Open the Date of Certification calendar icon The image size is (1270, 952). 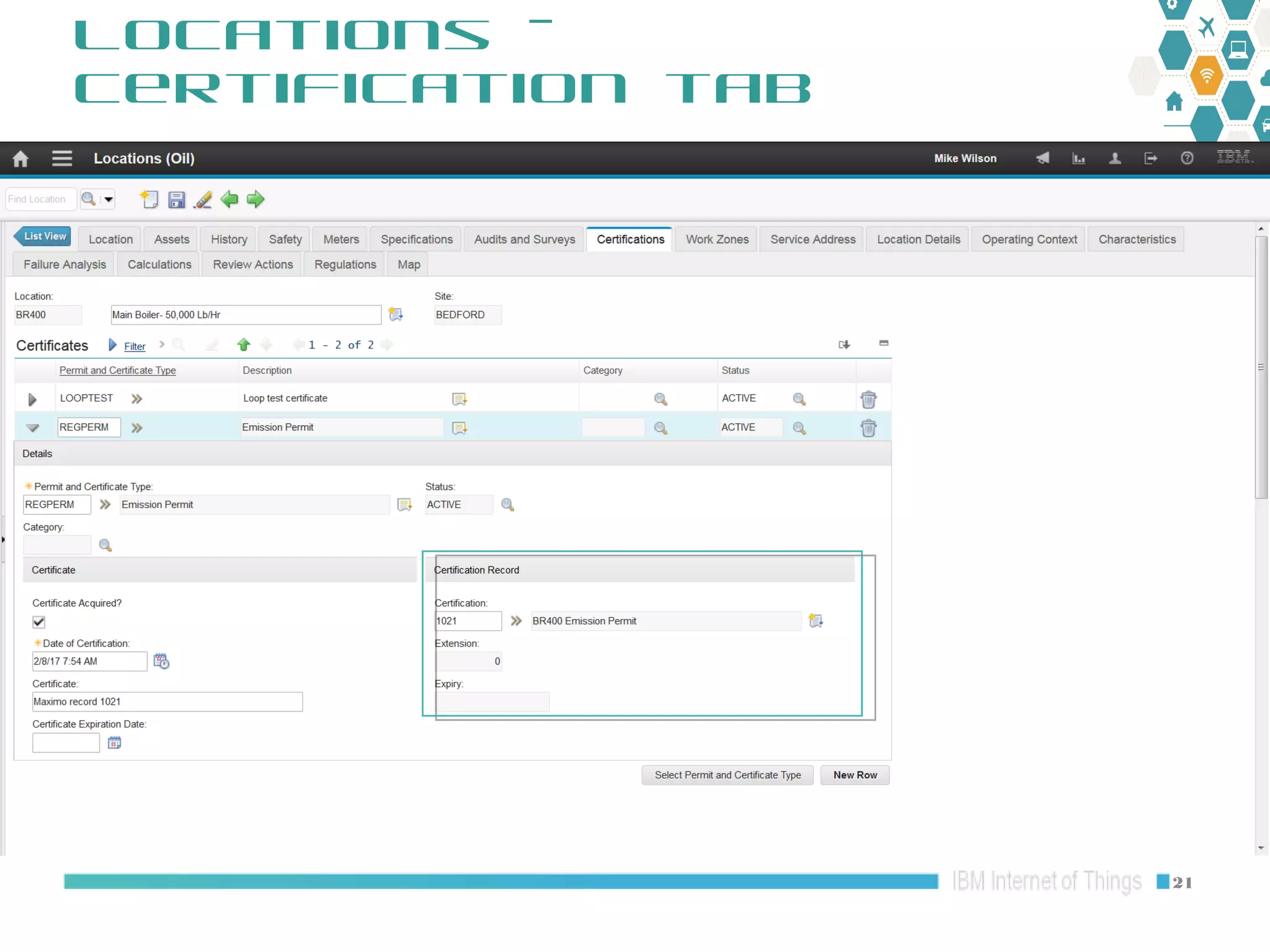coord(161,661)
